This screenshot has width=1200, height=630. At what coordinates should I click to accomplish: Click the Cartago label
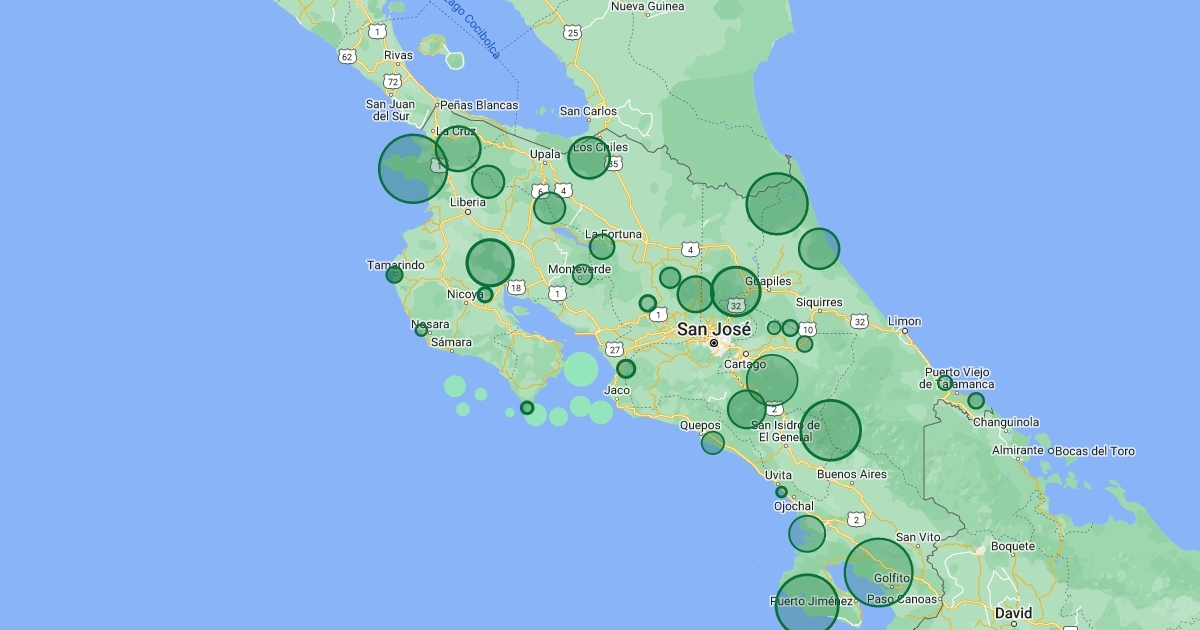point(745,364)
